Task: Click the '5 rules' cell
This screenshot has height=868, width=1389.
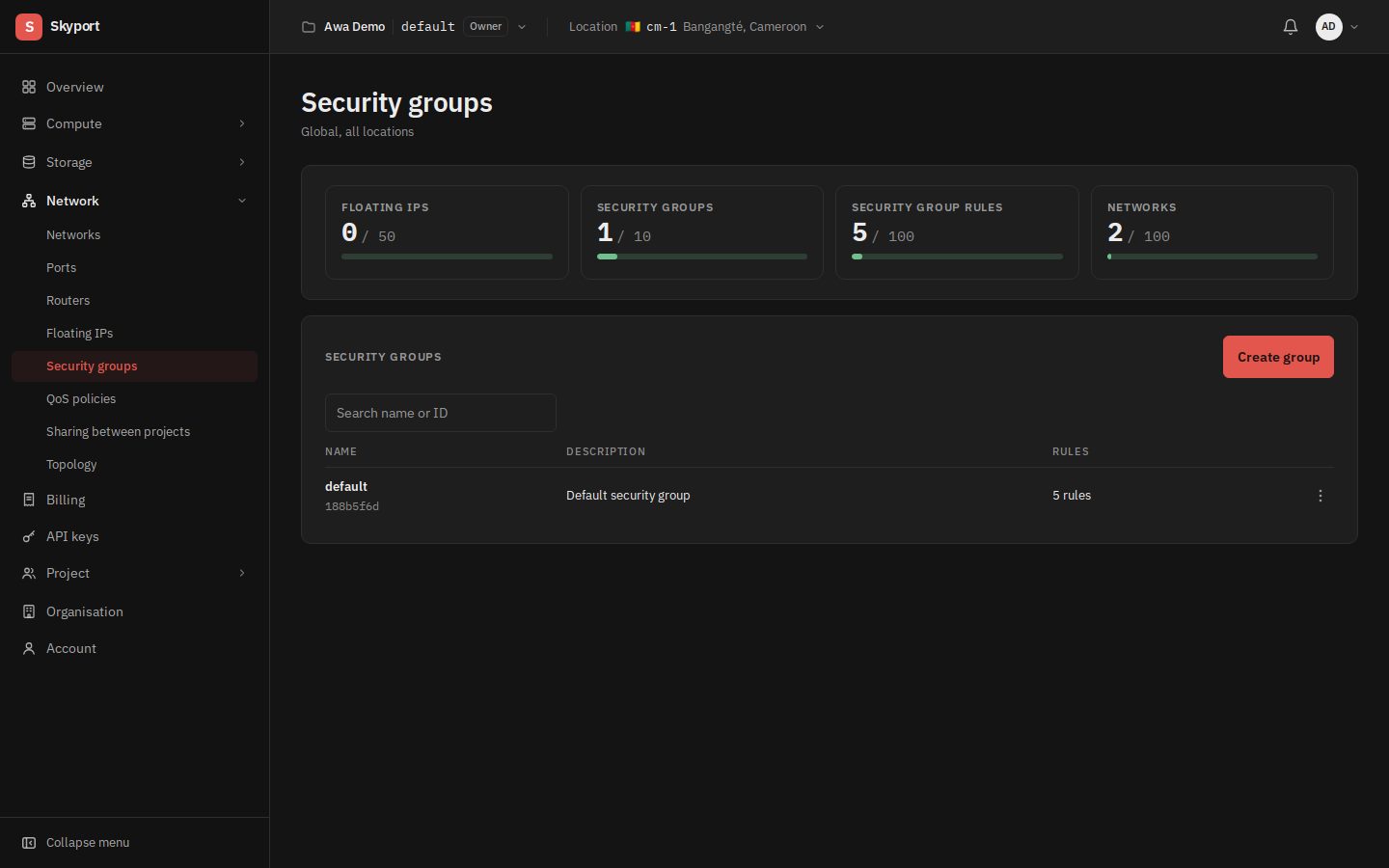Action: tap(1072, 496)
